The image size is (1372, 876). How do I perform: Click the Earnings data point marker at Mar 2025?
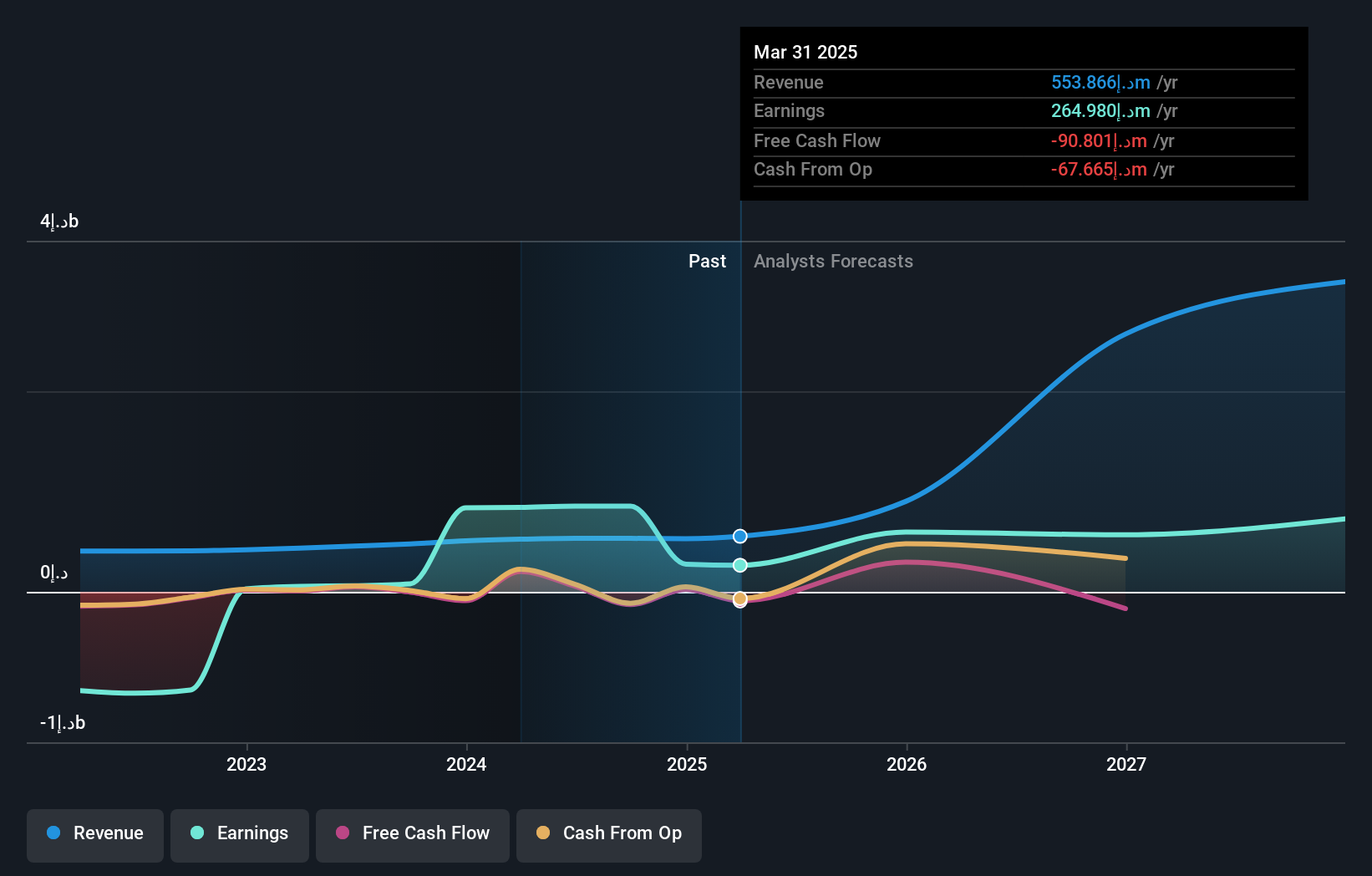click(x=740, y=565)
